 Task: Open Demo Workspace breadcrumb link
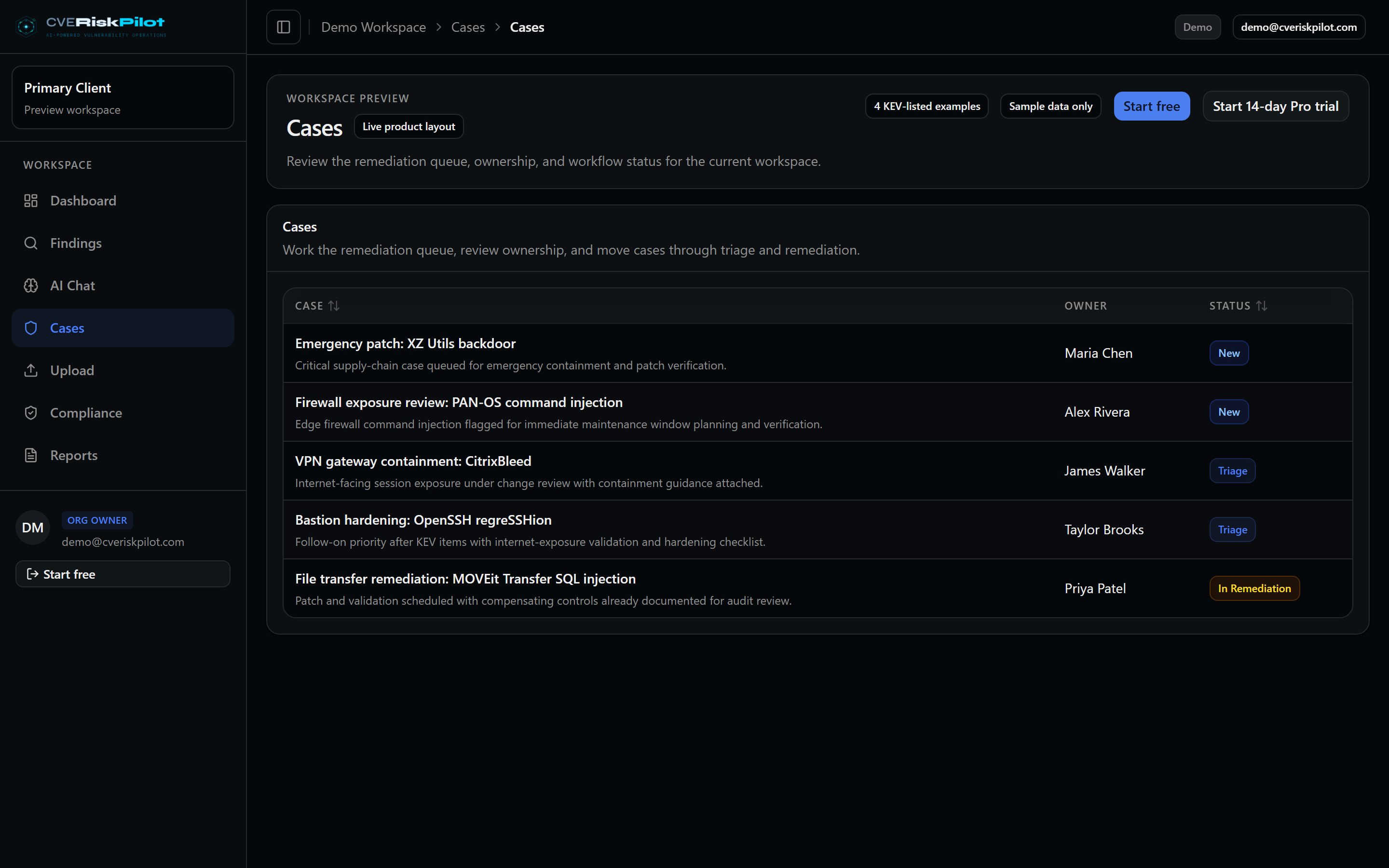click(x=373, y=27)
